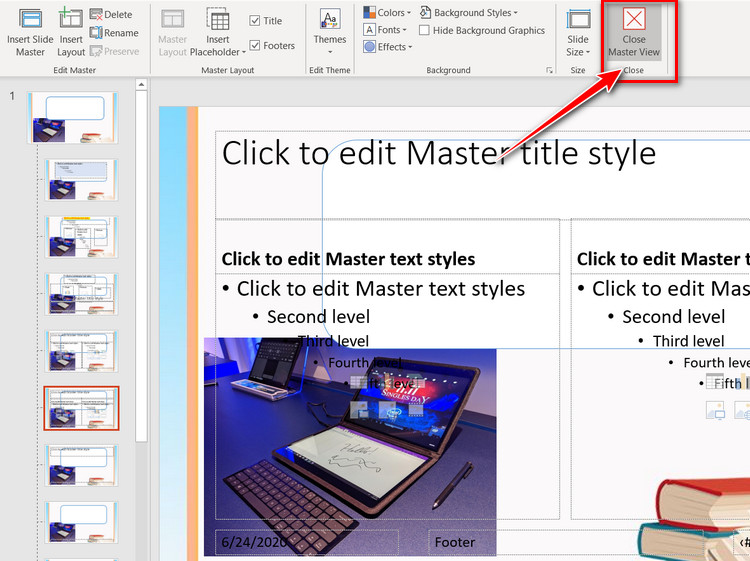The image size is (750, 561).
Task: Click the Master Layout icon
Action: click(172, 20)
